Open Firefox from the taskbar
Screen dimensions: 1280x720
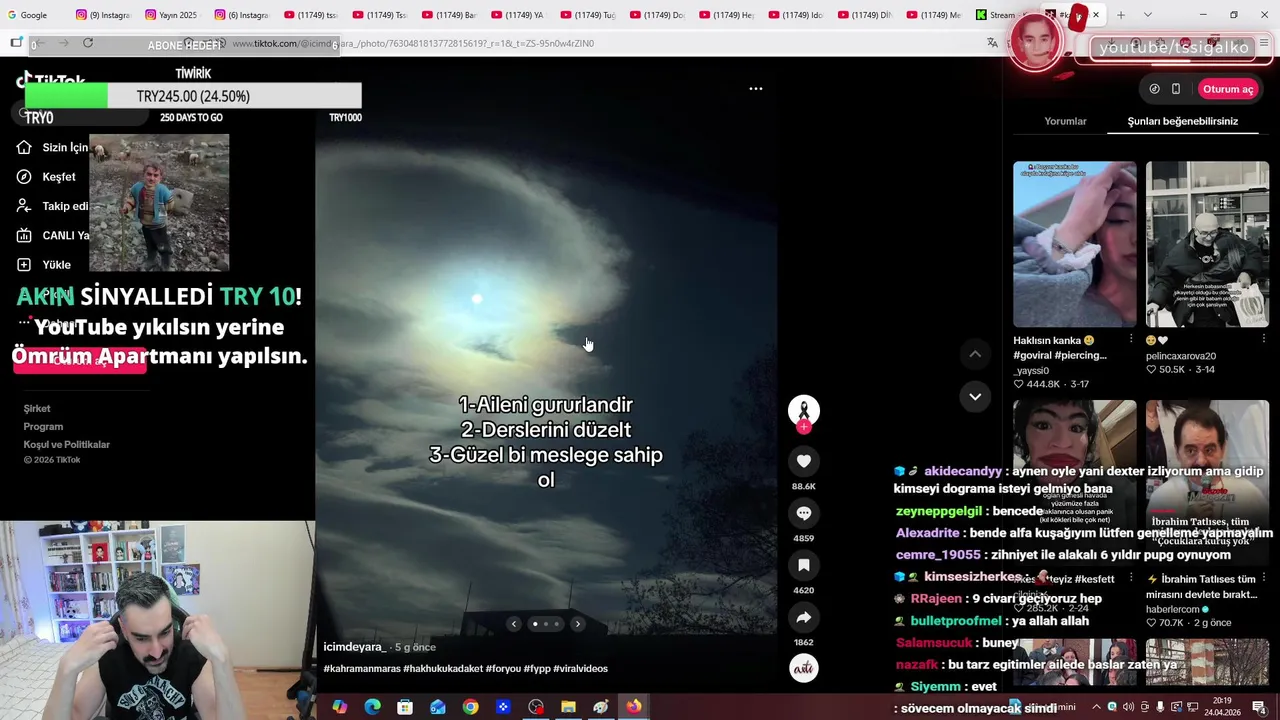click(x=634, y=707)
